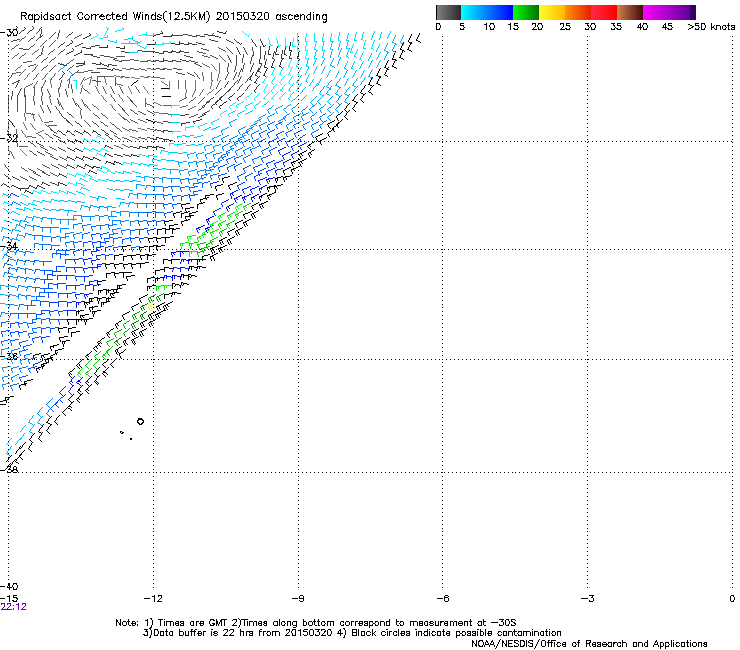The image size is (740, 650).
Task: Click the "40" label under the color legend
Action: tap(642, 27)
